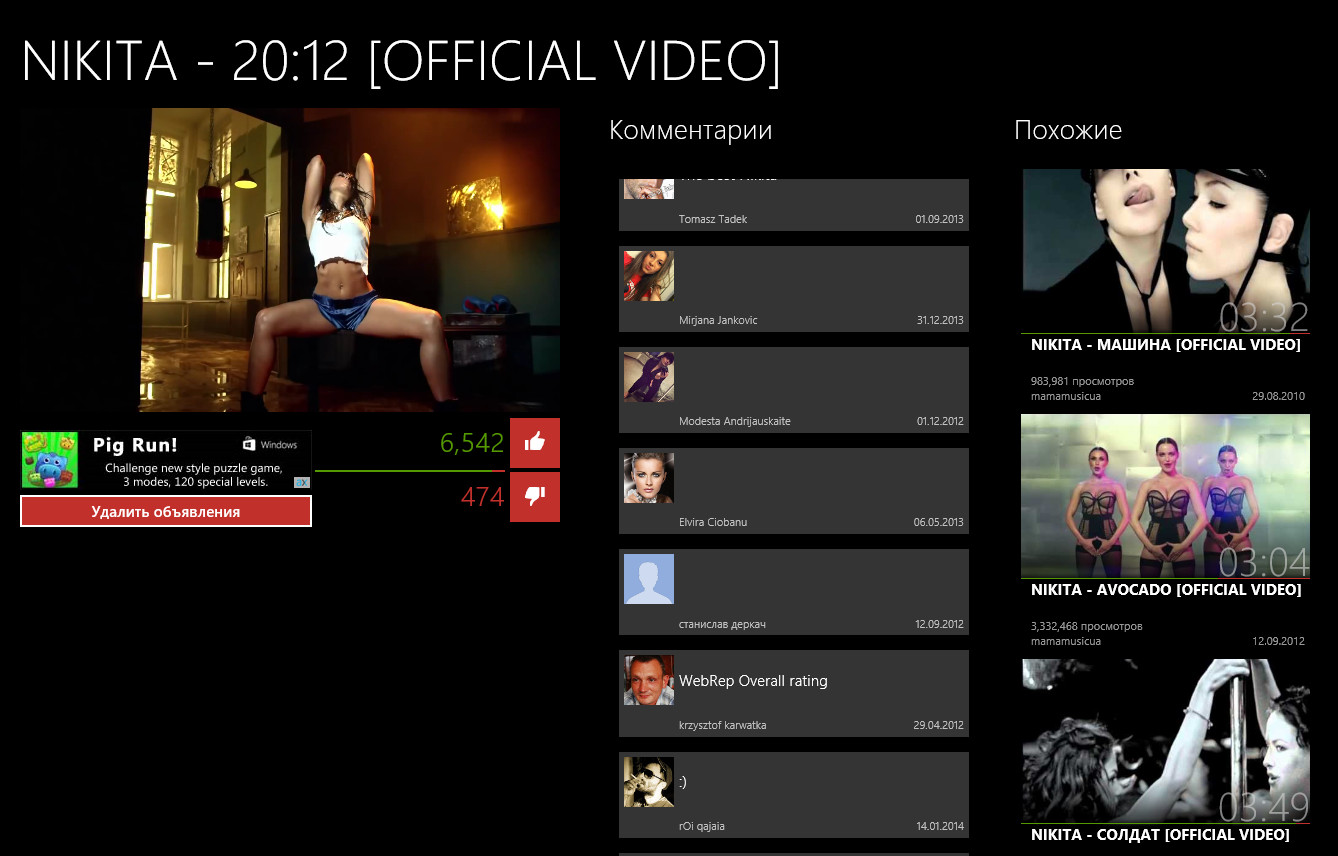Viewport: 1338px width, 856px height.
Task: Click comment date 14.01.2014
Action: (x=940, y=826)
